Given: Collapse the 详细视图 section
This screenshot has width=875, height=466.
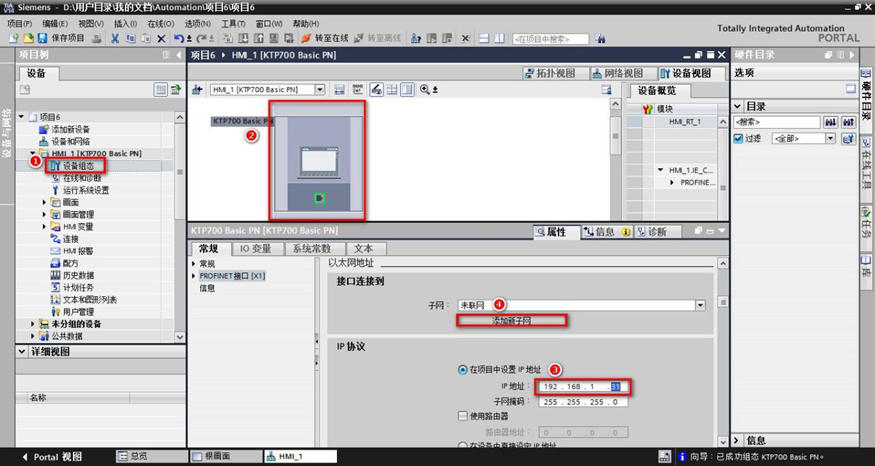Looking at the screenshot, I should (22, 352).
